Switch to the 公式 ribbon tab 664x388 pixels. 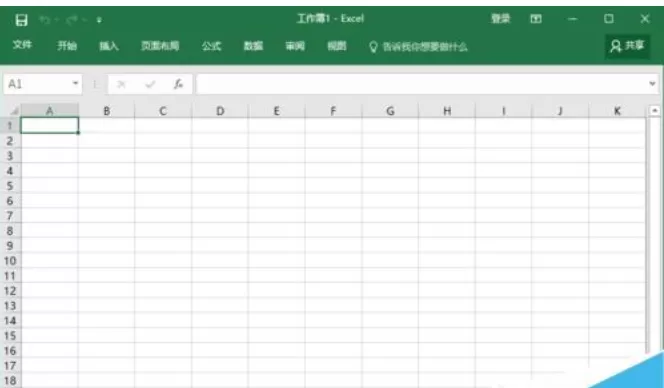click(211, 46)
